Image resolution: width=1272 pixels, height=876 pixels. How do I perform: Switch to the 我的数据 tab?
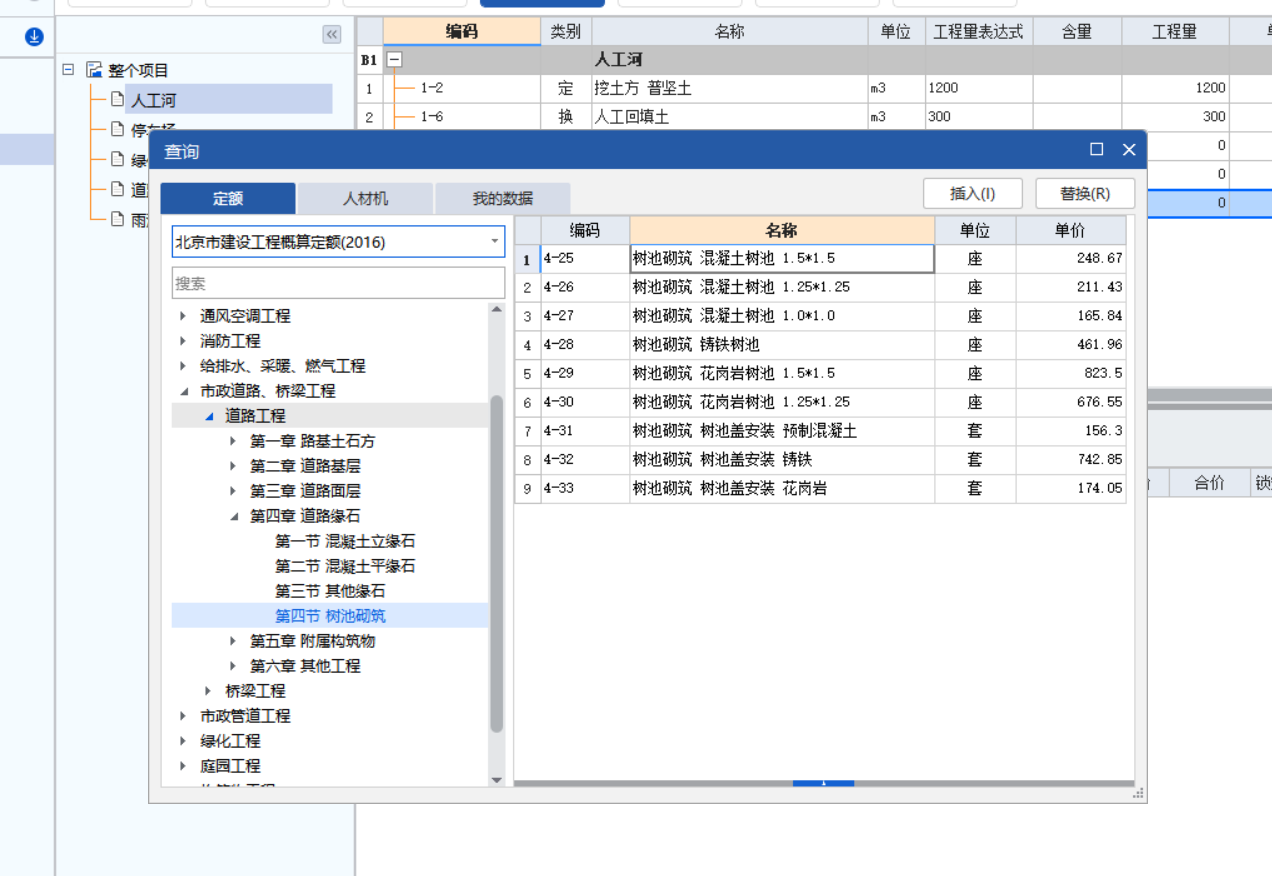click(x=502, y=198)
